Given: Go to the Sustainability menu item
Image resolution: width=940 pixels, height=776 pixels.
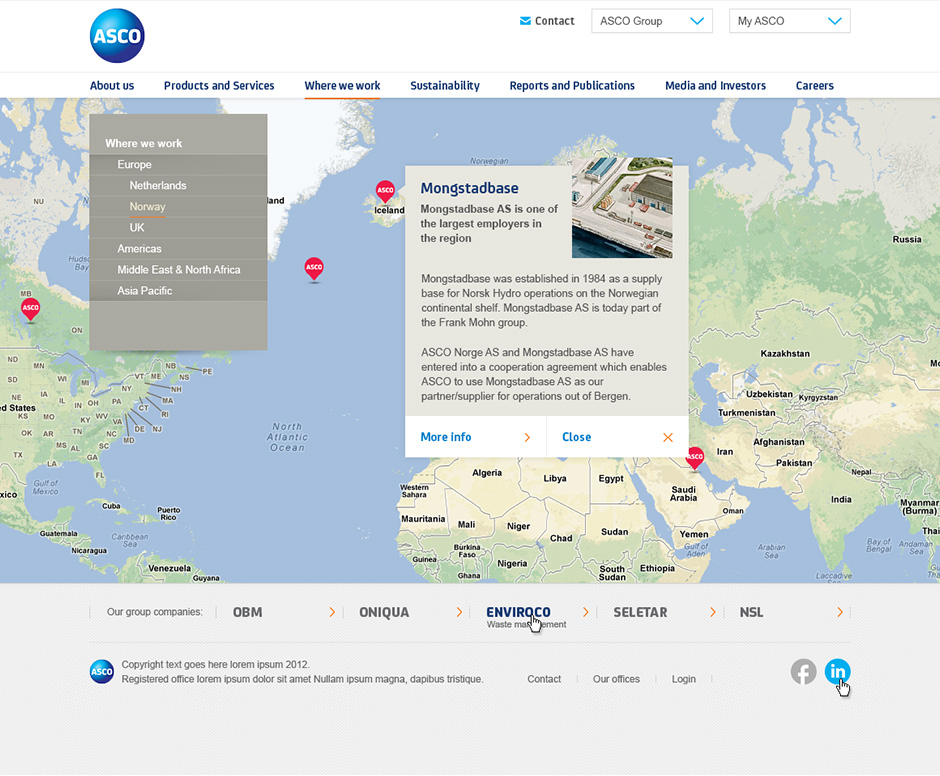Looking at the screenshot, I should (445, 86).
